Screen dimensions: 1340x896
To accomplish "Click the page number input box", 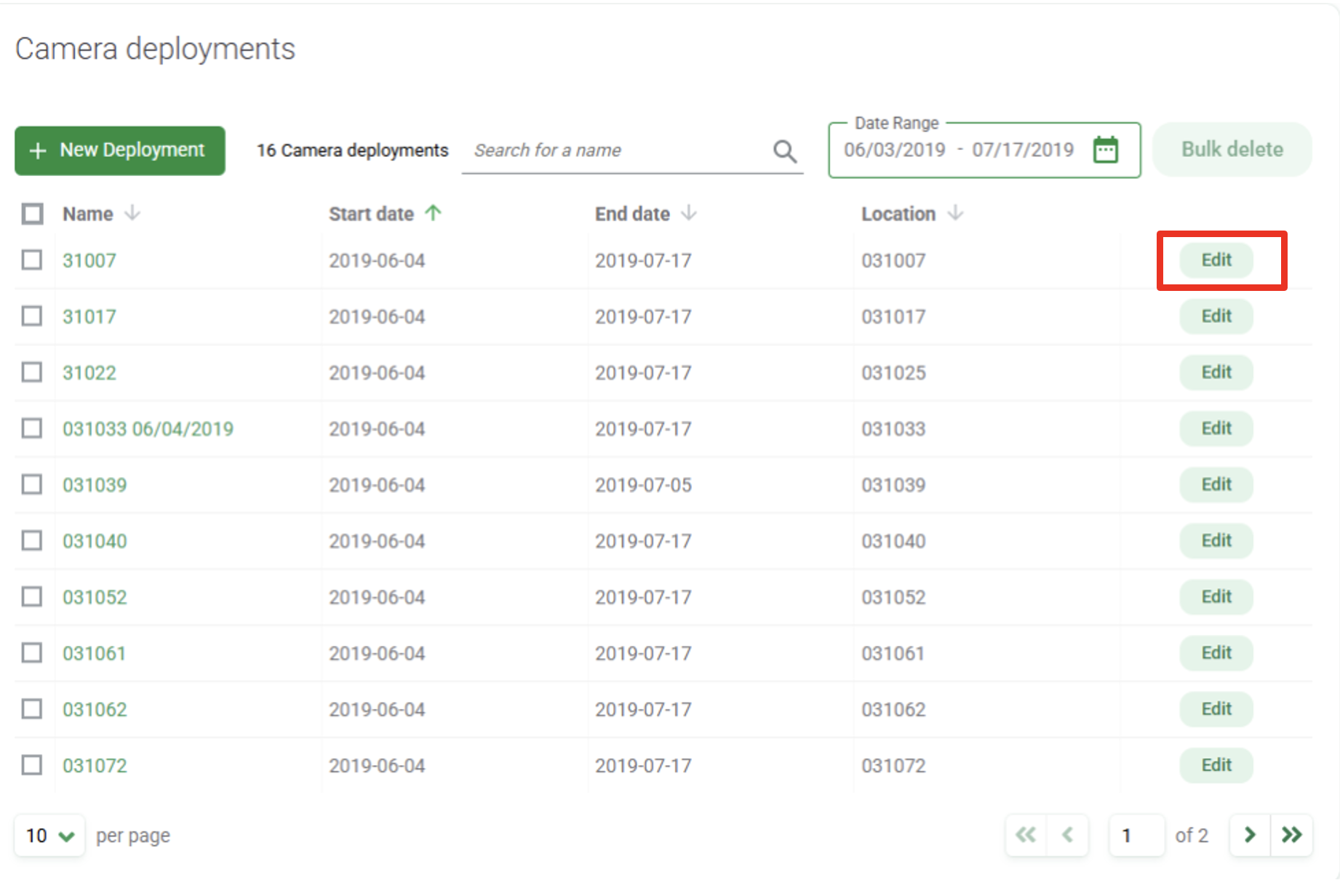I will (1136, 835).
